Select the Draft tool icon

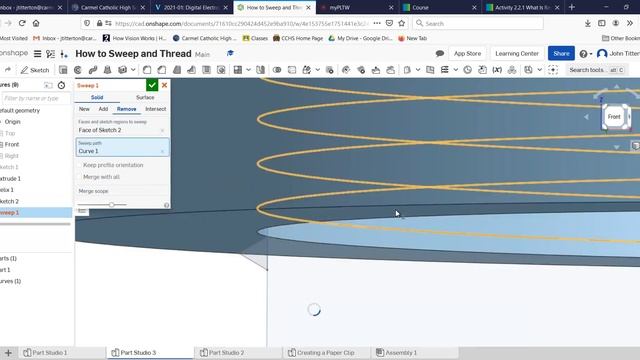coord(177,70)
